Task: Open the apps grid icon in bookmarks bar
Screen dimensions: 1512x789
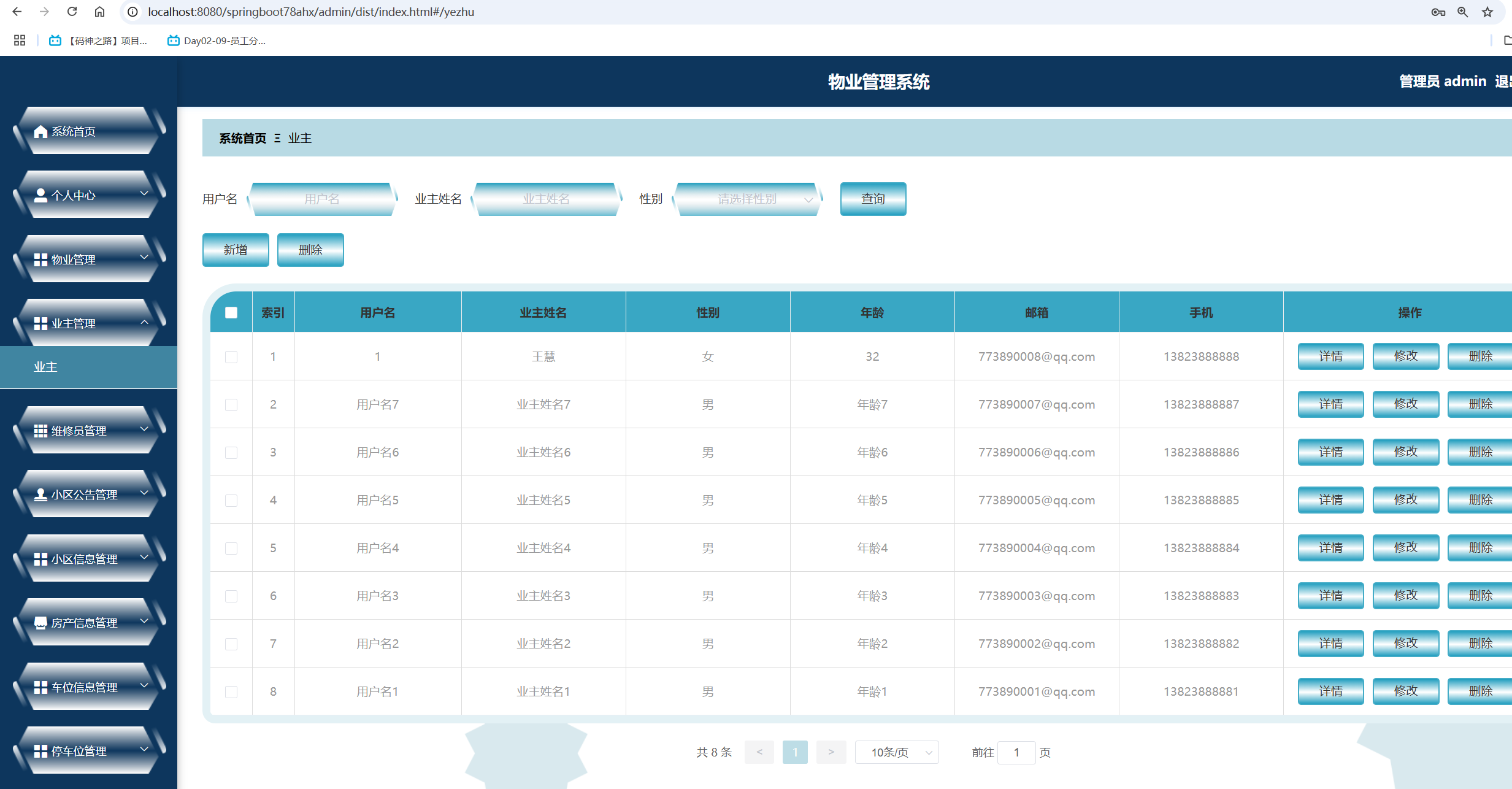Action: 20,40
